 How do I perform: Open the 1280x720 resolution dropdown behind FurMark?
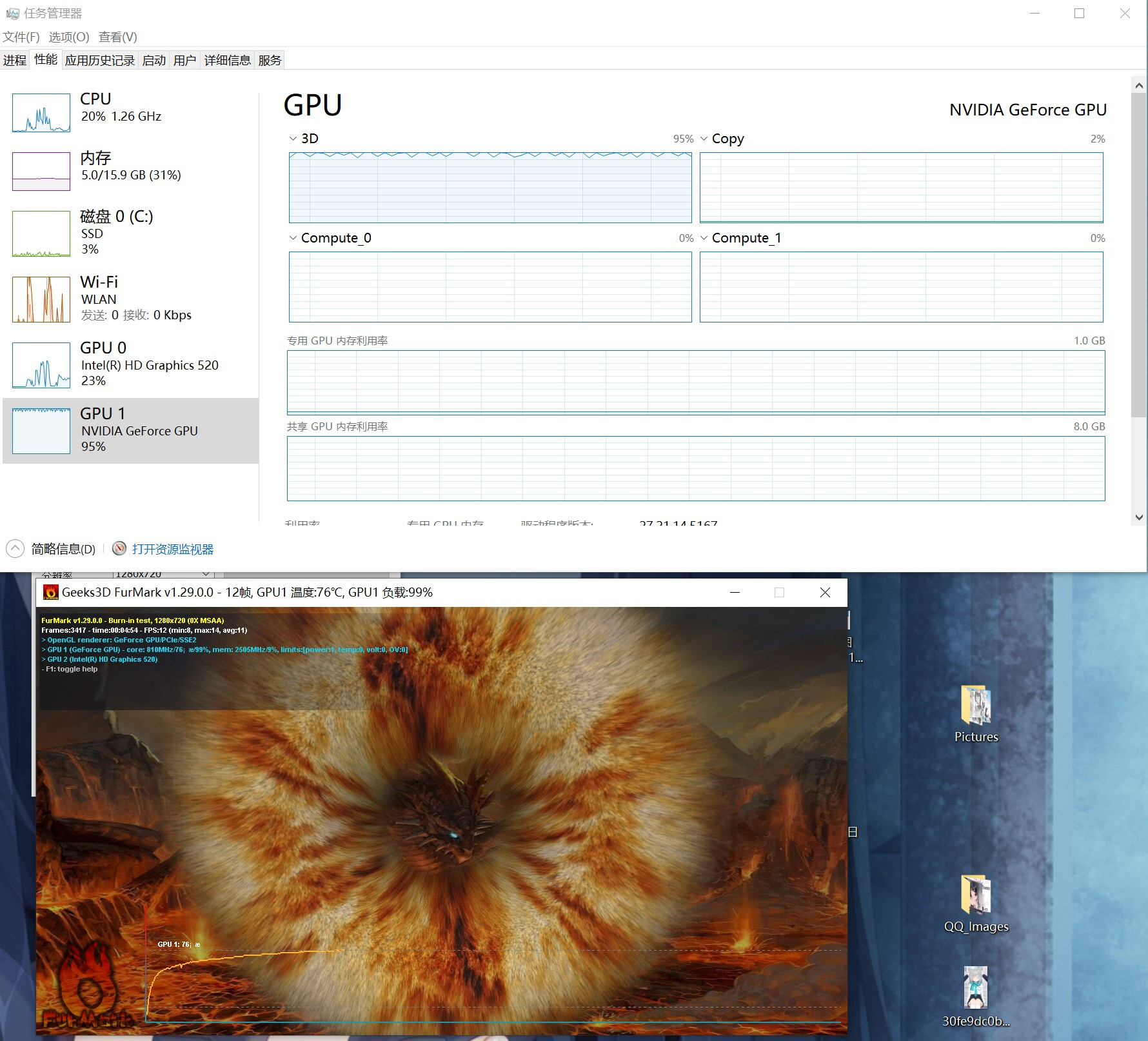coord(164,574)
